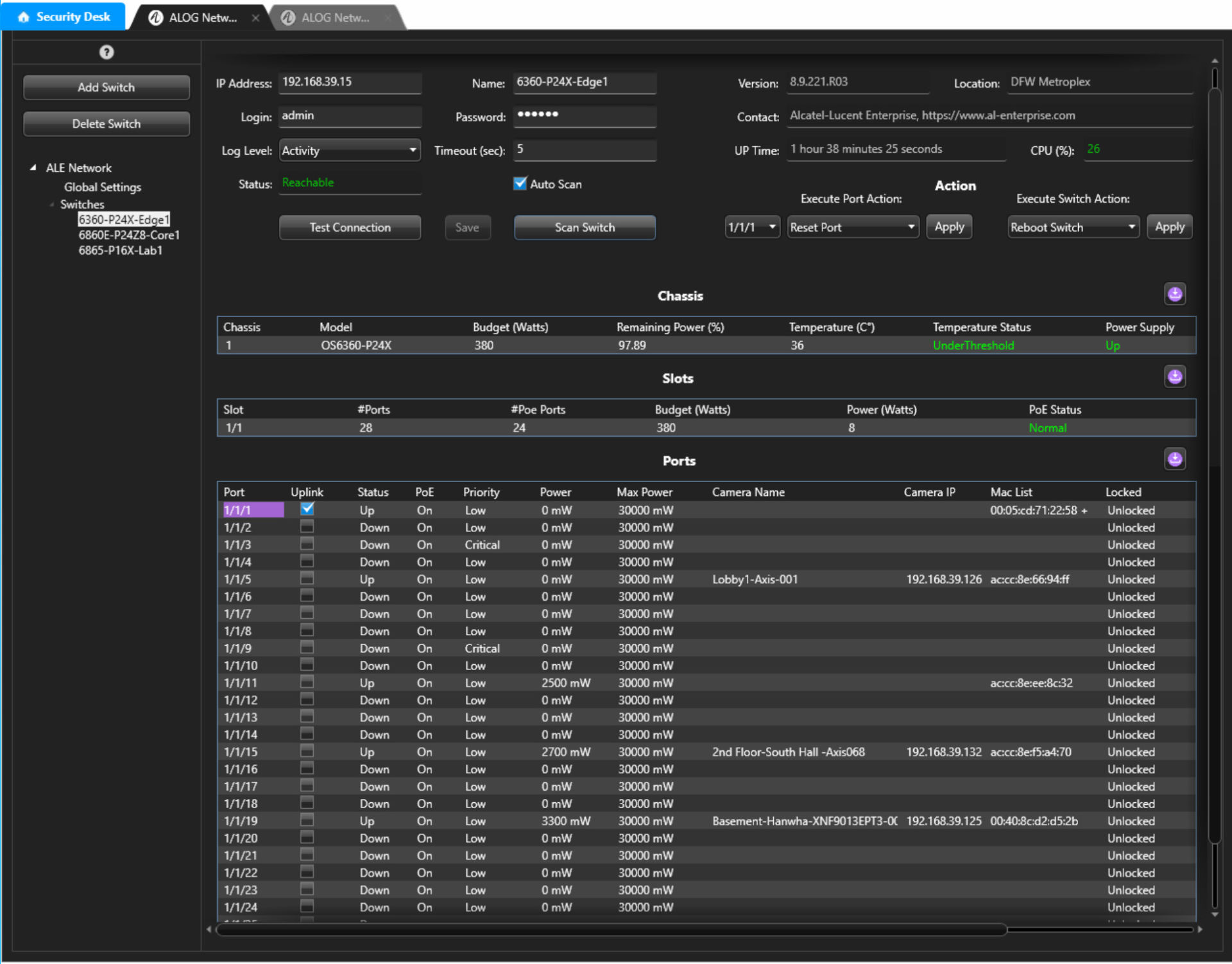Click the first ALOG Network tab icon
Screen dimensions: 1232x964
click(x=155, y=18)
